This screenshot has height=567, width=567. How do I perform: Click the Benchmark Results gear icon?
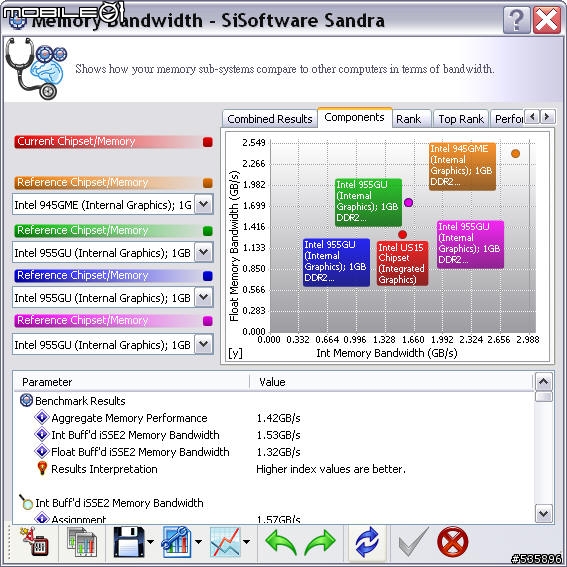[x=26, y=400]
